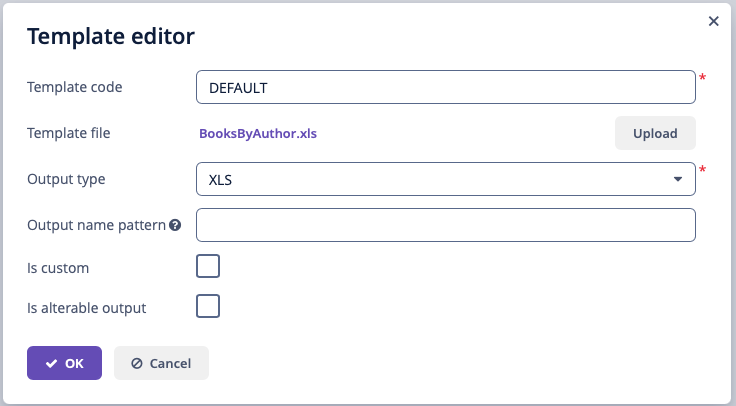
Task: Open the BooksByAuthor.xls file link
Action: (x=258, y=133)
